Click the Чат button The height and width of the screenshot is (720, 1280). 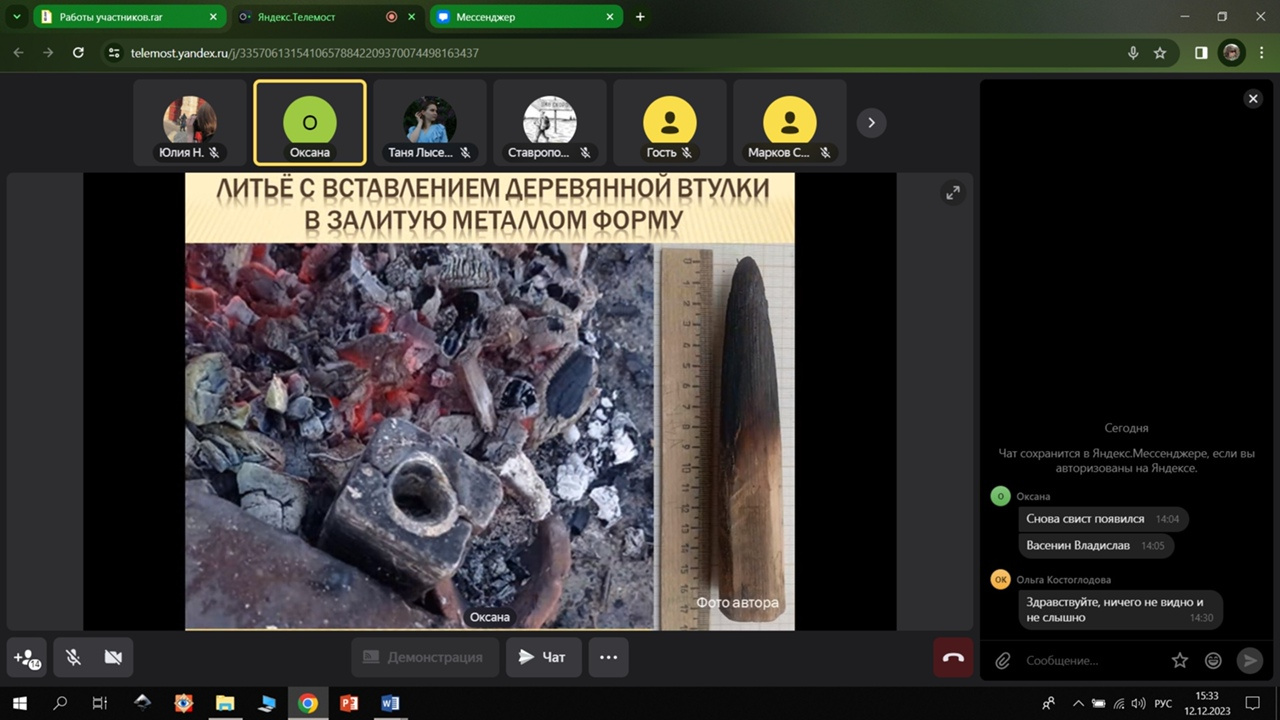542,657
